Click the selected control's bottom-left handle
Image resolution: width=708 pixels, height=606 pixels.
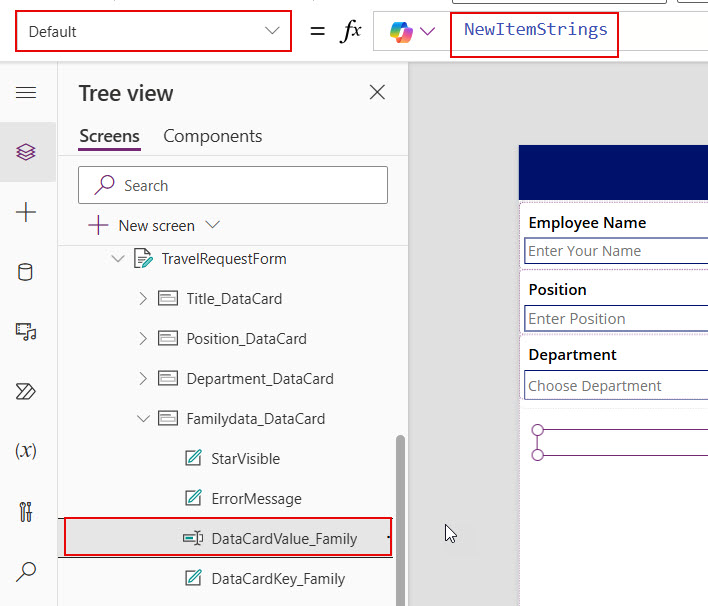coord(537,455)
